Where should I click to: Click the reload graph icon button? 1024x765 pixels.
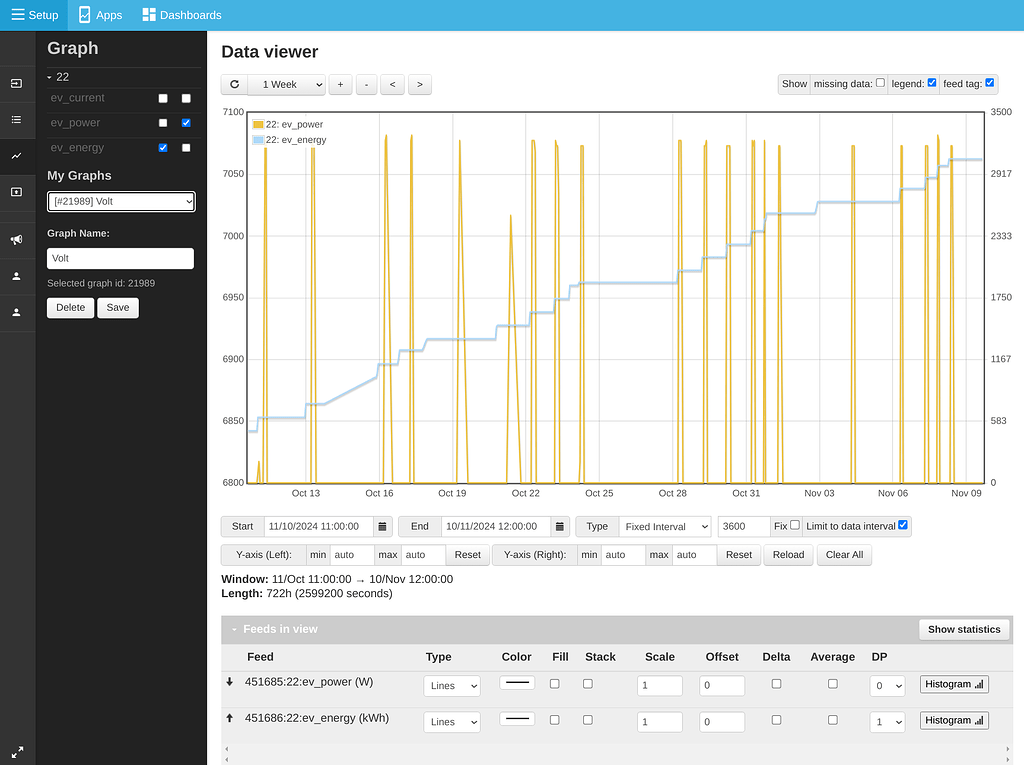[234, 85]
